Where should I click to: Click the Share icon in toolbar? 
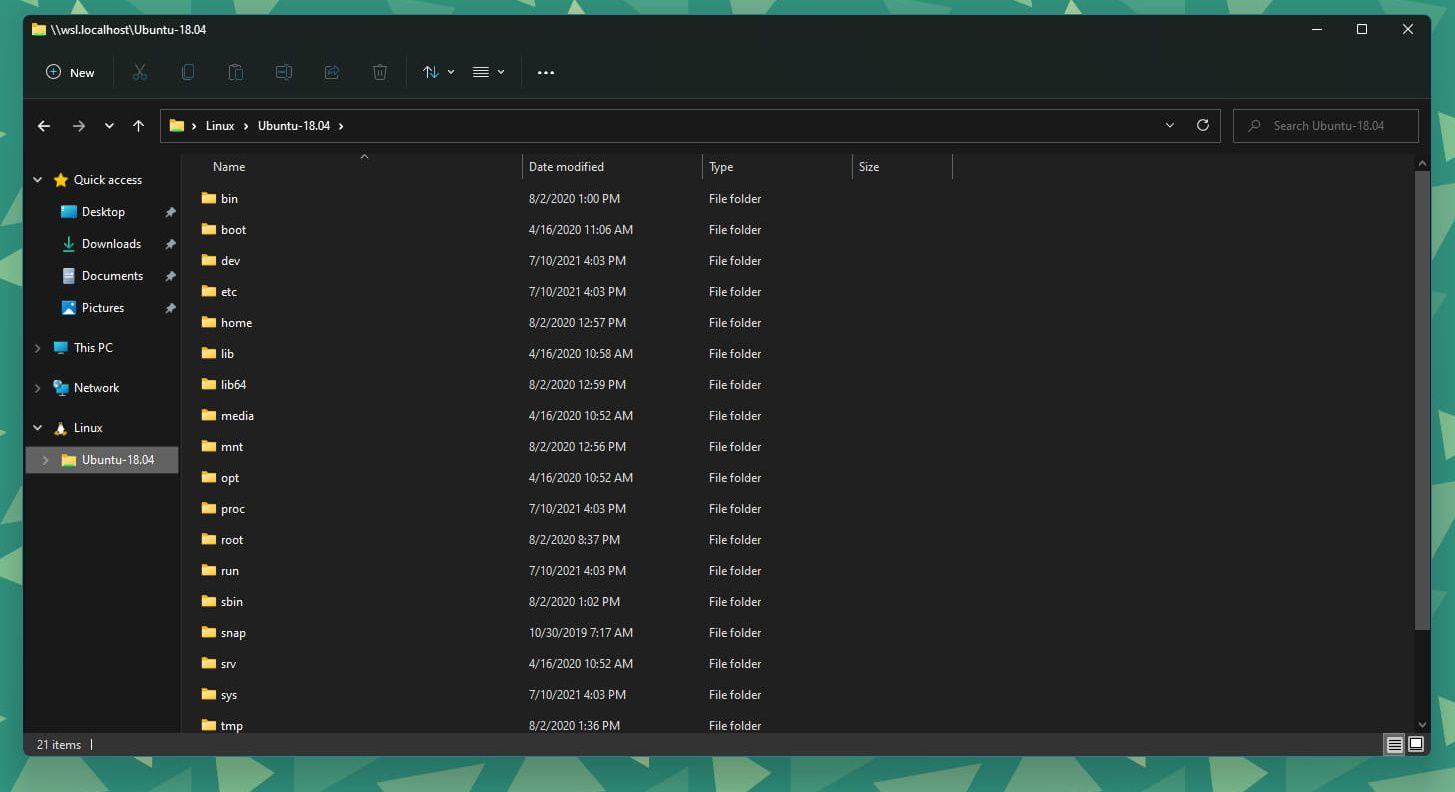click(332, 72)
